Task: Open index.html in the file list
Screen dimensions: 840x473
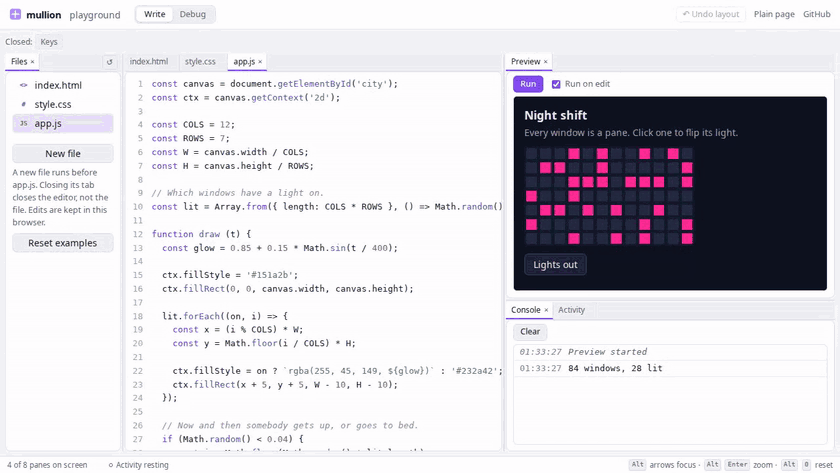Action: coord(63,85)
